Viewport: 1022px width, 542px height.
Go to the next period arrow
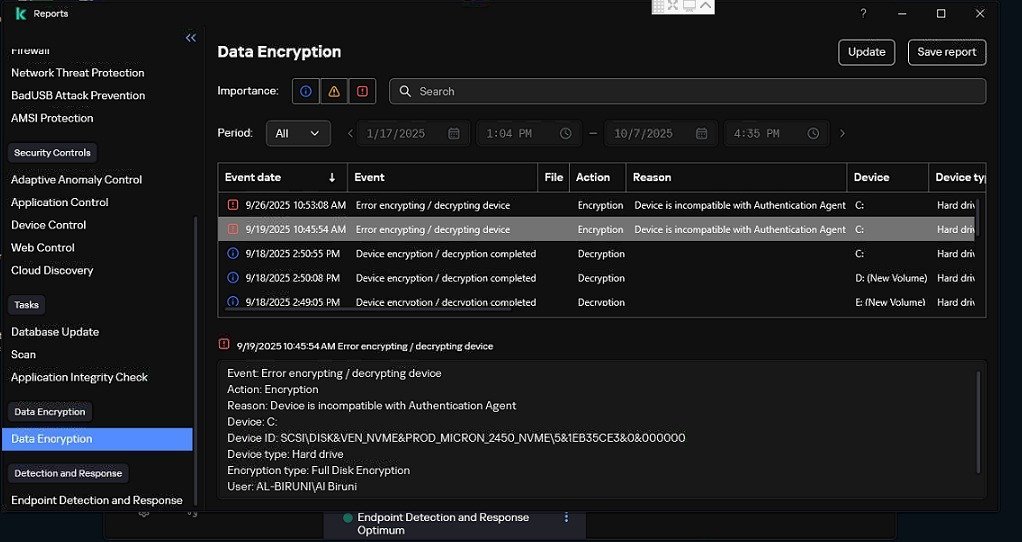[842, 134]
